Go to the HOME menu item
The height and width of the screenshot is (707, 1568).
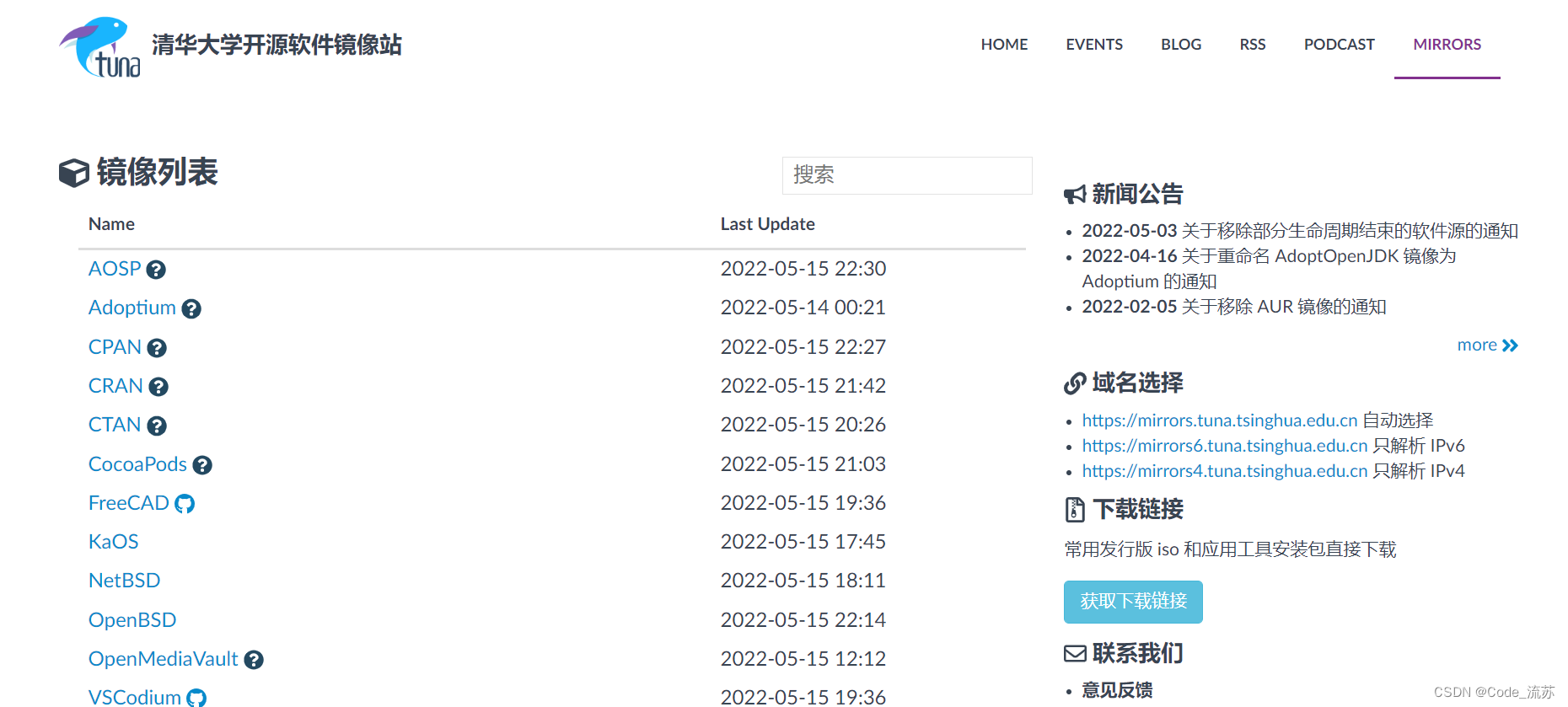pos(1004,45)
